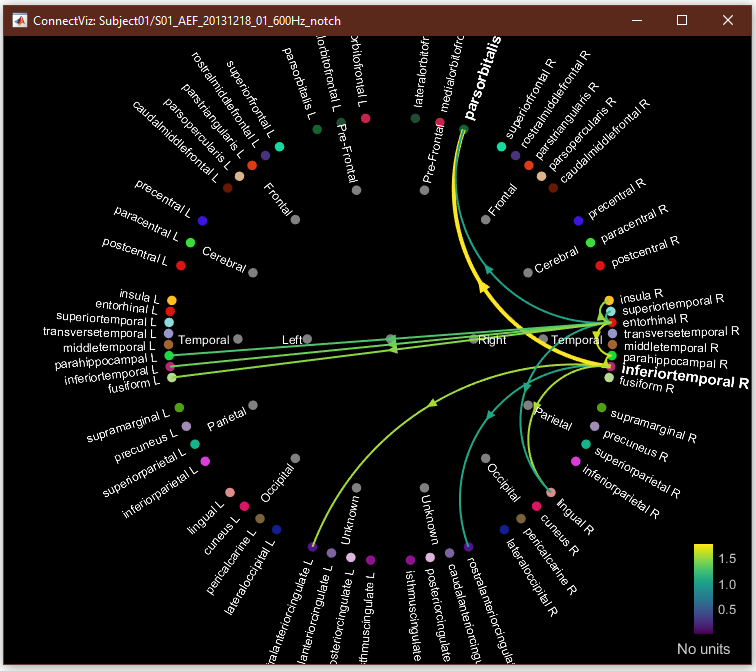Toggle the Right hemisphere hub node
This screenshot has height=671, width=756.
coord(473,339)
